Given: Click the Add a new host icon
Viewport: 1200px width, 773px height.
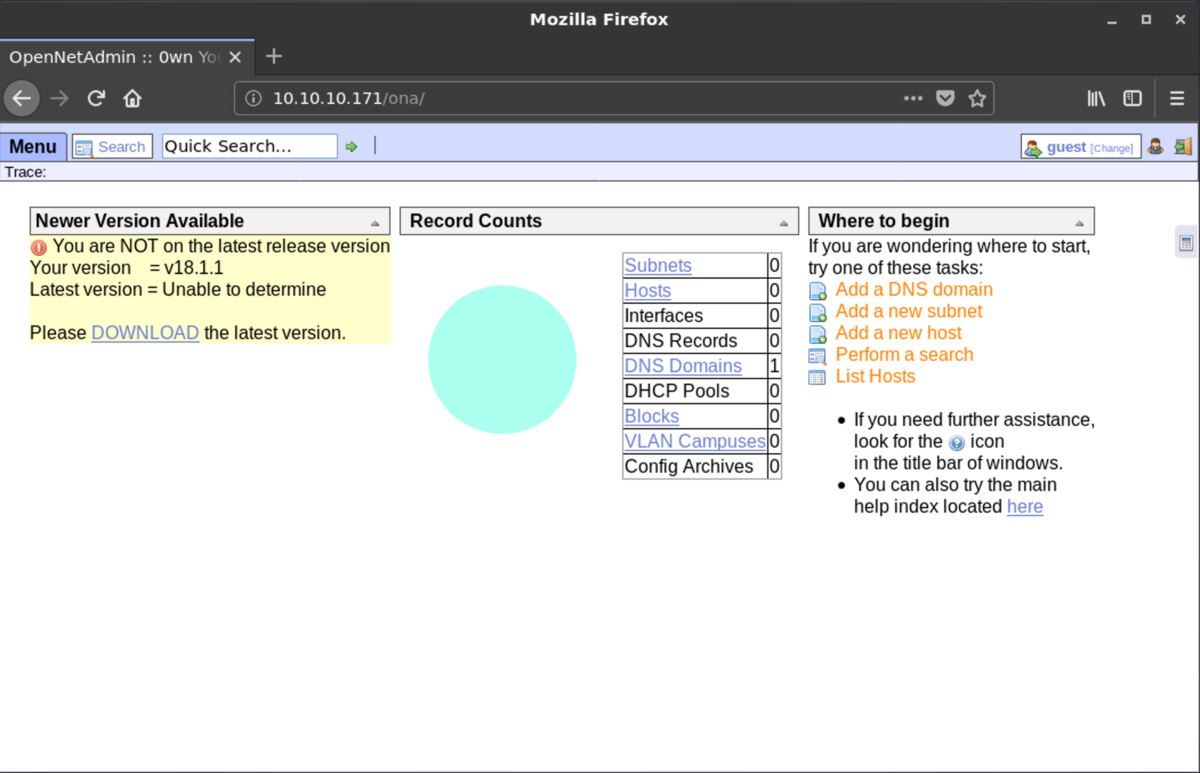Looking at the screenshot, I should coord(818,332).
